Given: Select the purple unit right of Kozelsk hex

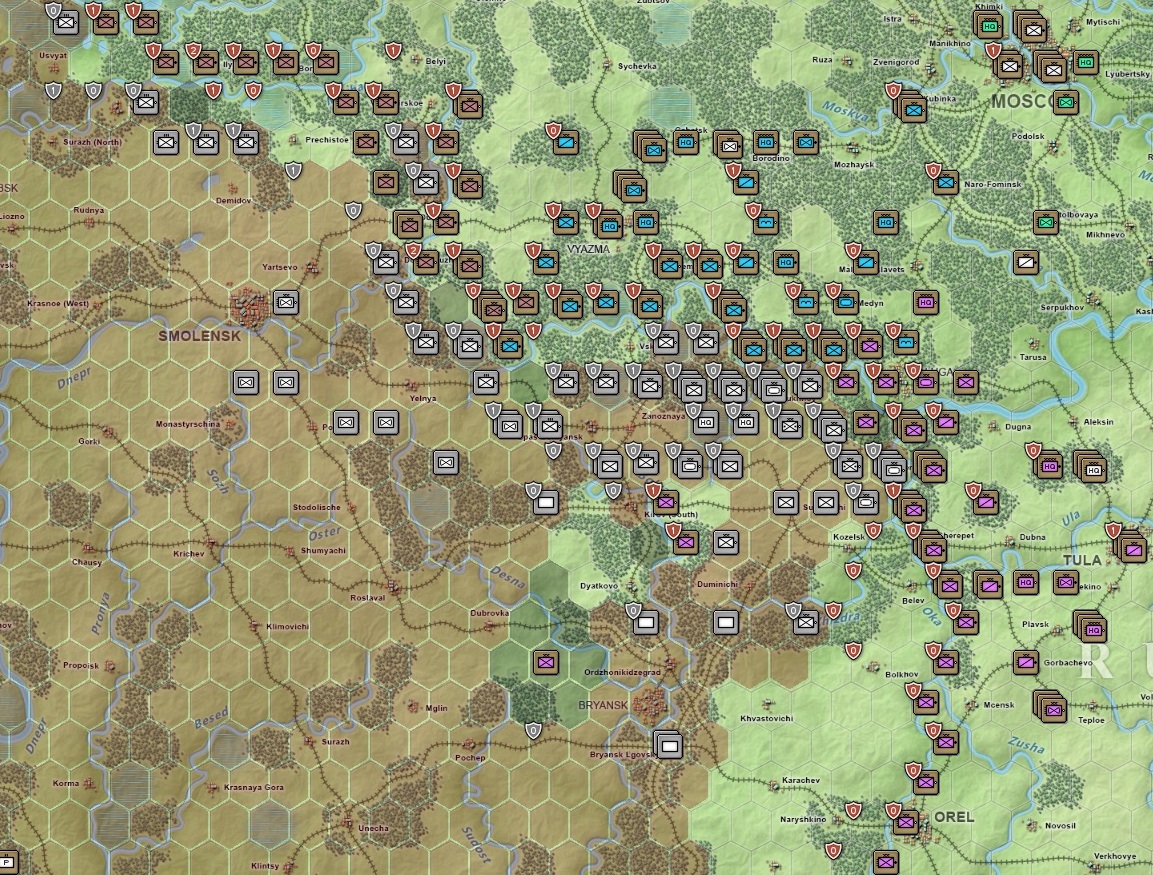Looking at the screenshot, I should [932, 547].
